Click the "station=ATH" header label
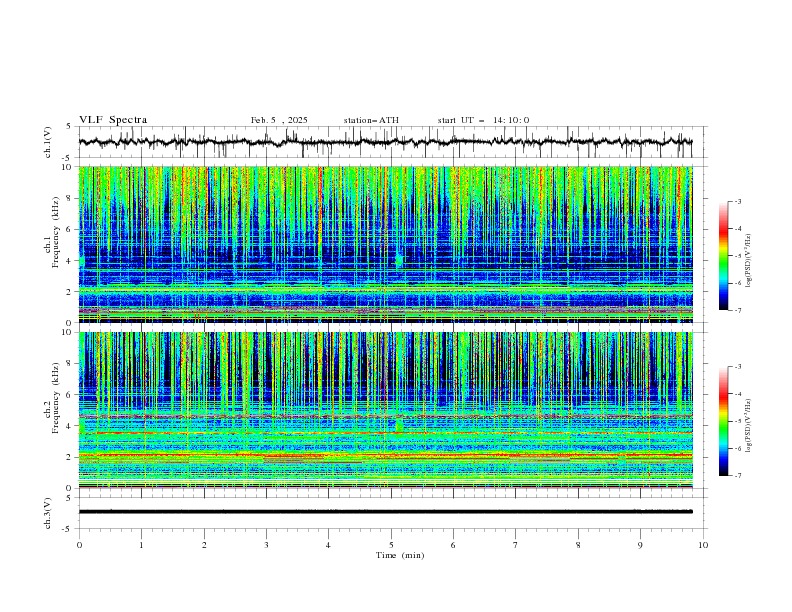This screenshot has height=612, width=792. pyautogui.click(x=371, y=120)
